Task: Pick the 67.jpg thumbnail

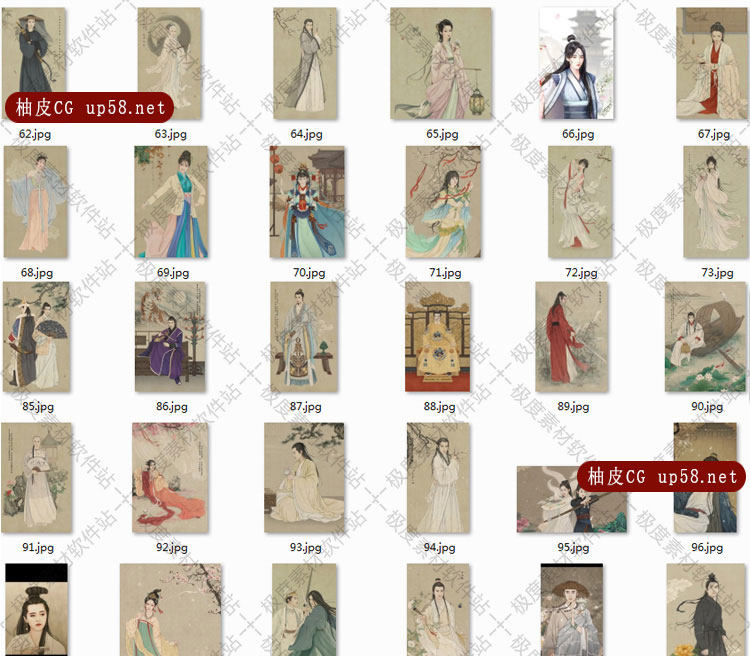Action: coord(712,64)
